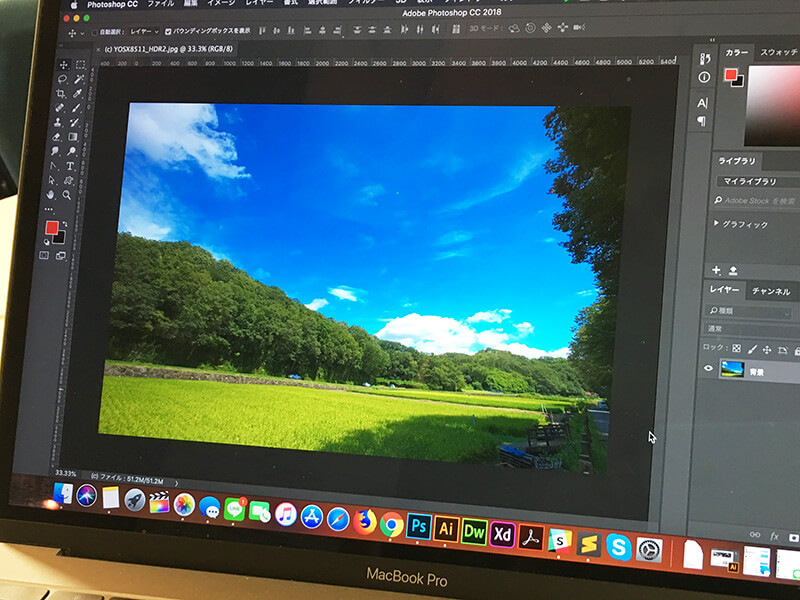Viewport: 800px width, 600px height.
Task: Select the Eraser tool
Action: pyautogui.click(x=57, y=137)
